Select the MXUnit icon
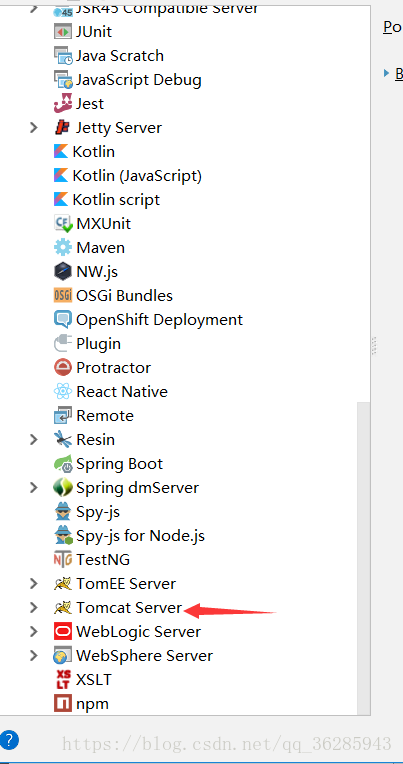Image resolution: width=403 pixels, height=764 pixels. point(63,224)
